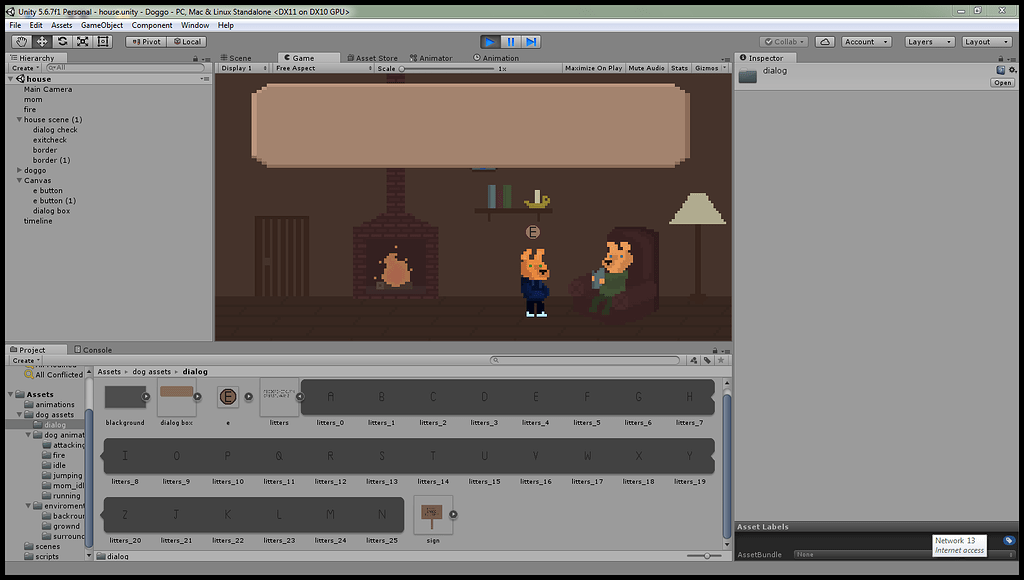Click the Account button

[866, 41]
